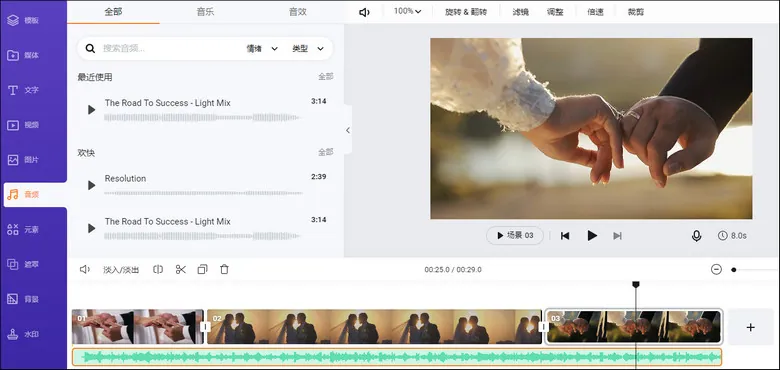Click the microphone voiceover icon
Image resolution: width=780 pixels, height=370 pixels.
696,236
